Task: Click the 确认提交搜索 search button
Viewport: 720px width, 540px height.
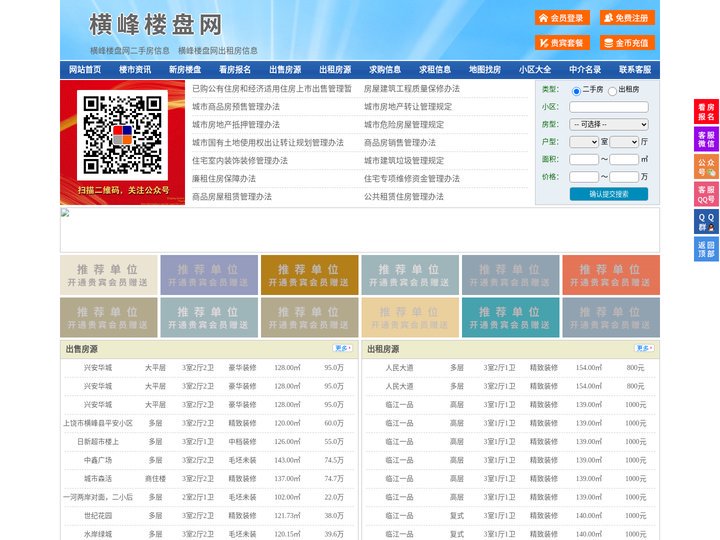Action: pos(609,194)
